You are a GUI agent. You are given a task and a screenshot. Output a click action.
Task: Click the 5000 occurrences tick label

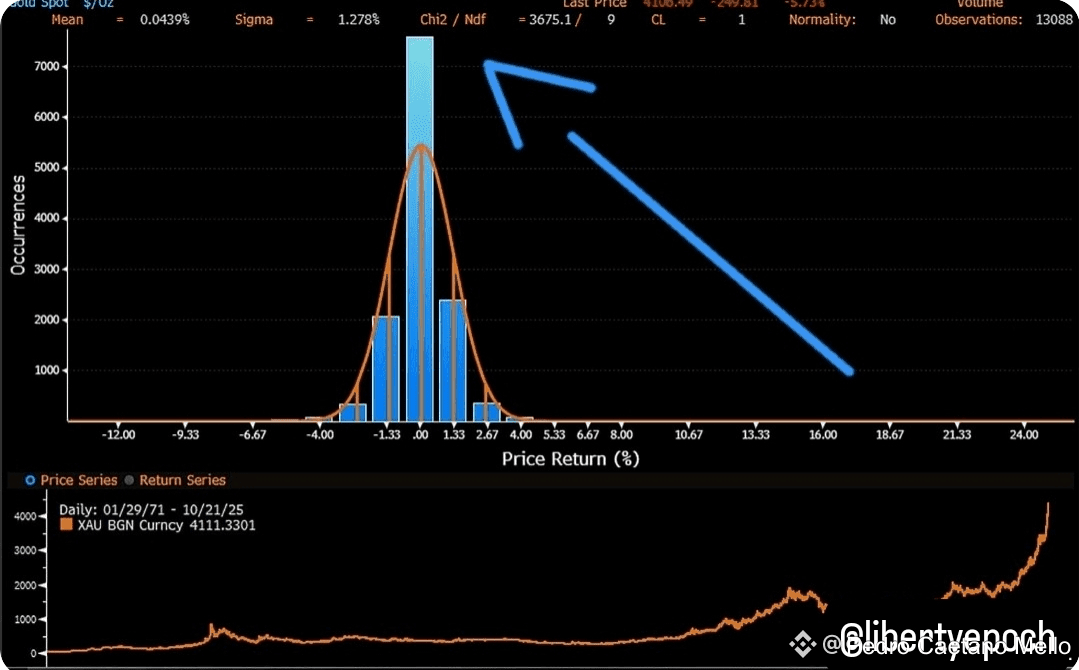[x=47, y=168]
